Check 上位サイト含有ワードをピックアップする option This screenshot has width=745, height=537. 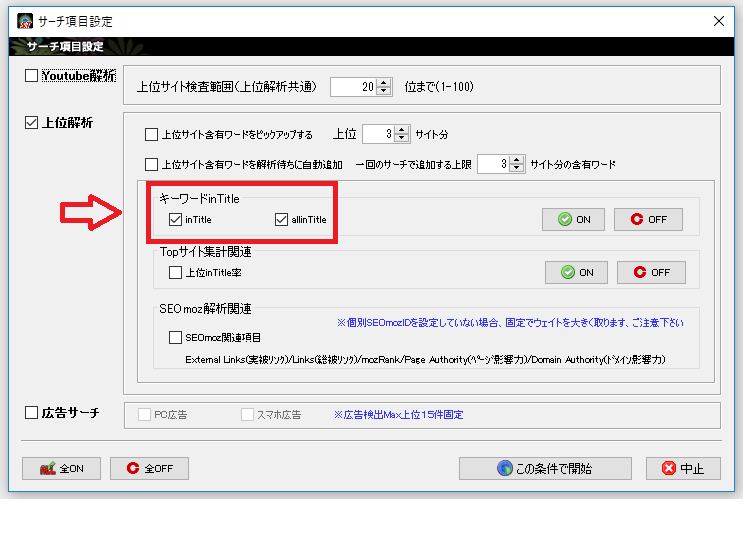152,134
